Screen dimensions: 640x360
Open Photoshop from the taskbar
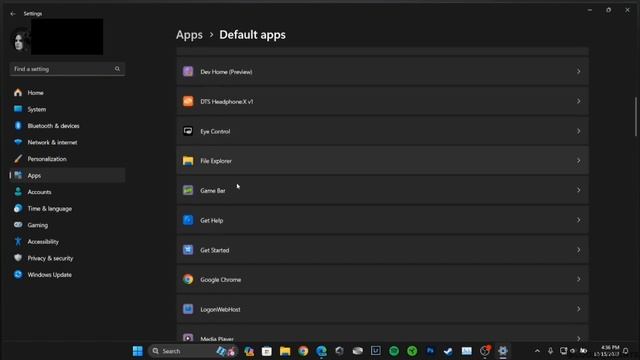point(430,351)
